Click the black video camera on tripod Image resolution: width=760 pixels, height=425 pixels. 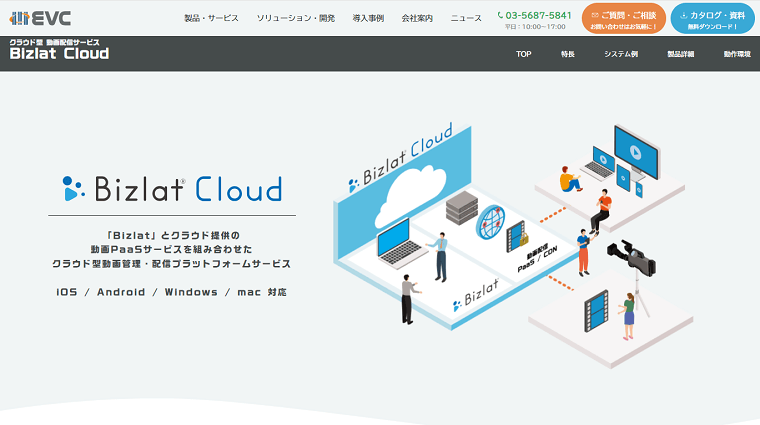pos(631,257)
